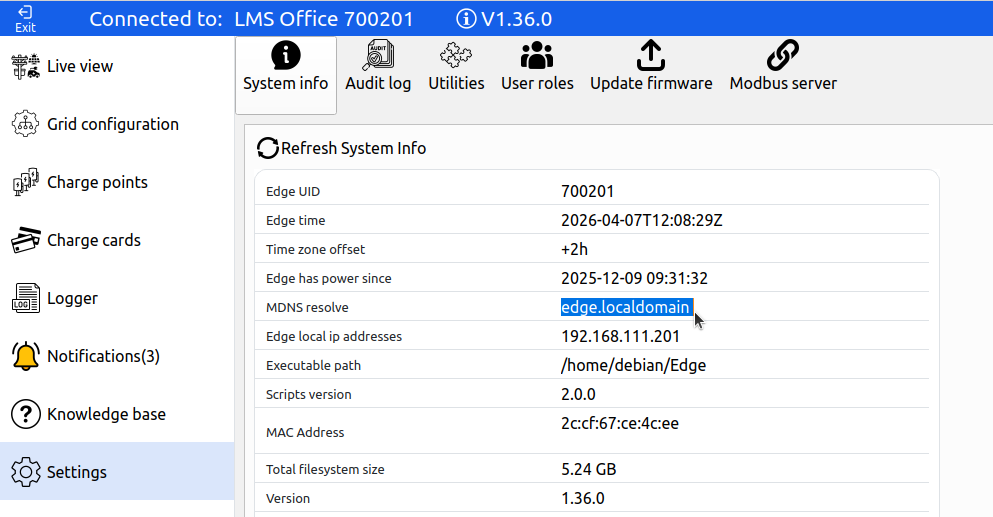Click the 'Edge UID' label
The image size is (993, 517).
click(293, 191)
